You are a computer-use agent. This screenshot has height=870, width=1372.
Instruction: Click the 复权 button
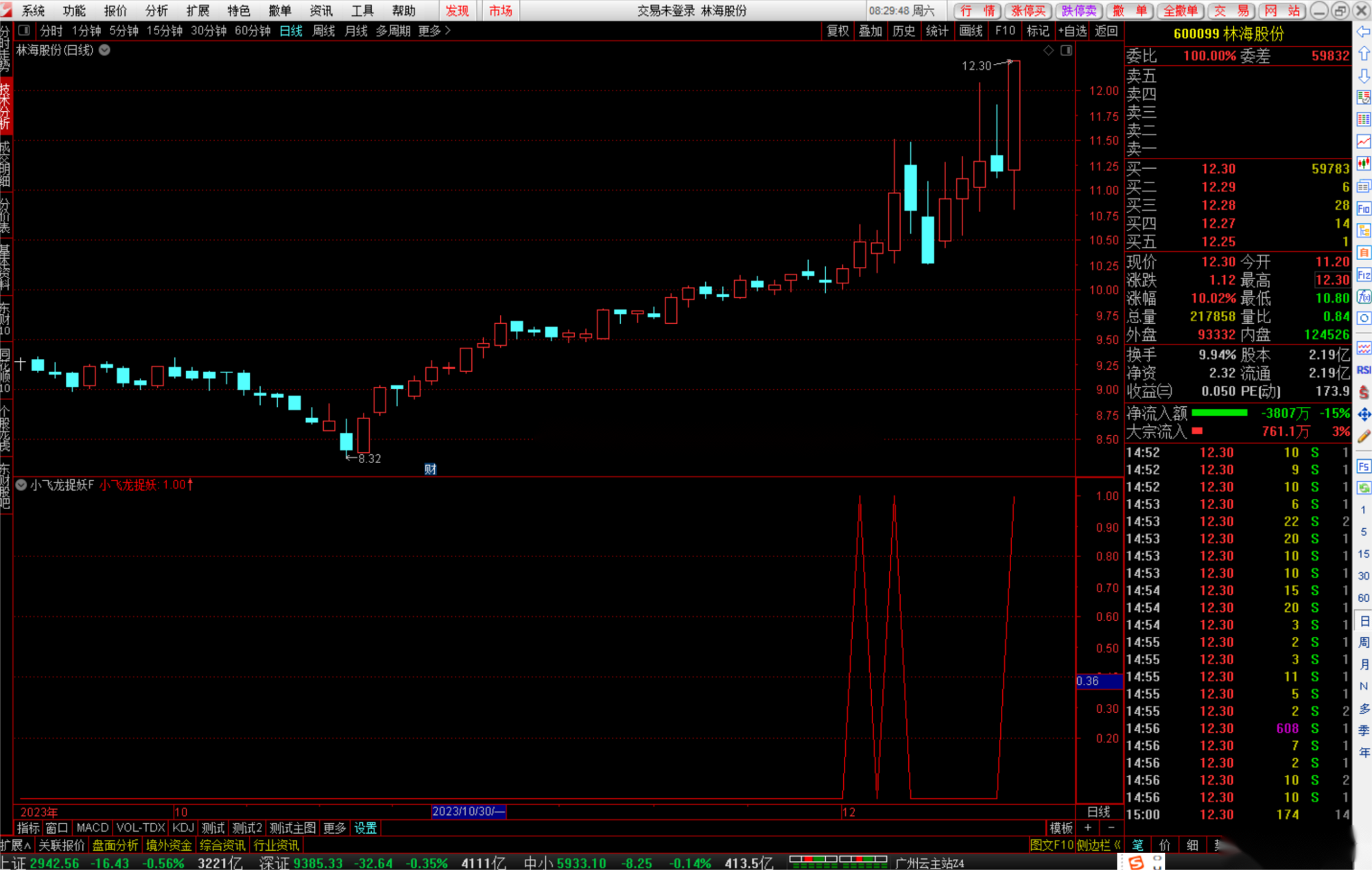tap(837, 30)
